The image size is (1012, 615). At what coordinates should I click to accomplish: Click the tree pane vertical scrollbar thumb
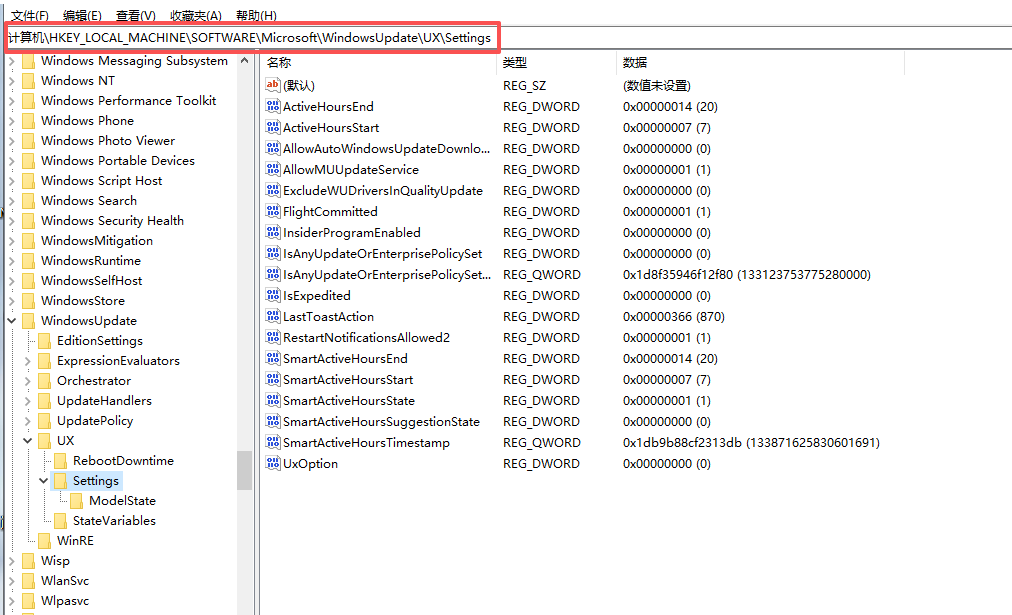pyautogui.click(x=245, y=470)
